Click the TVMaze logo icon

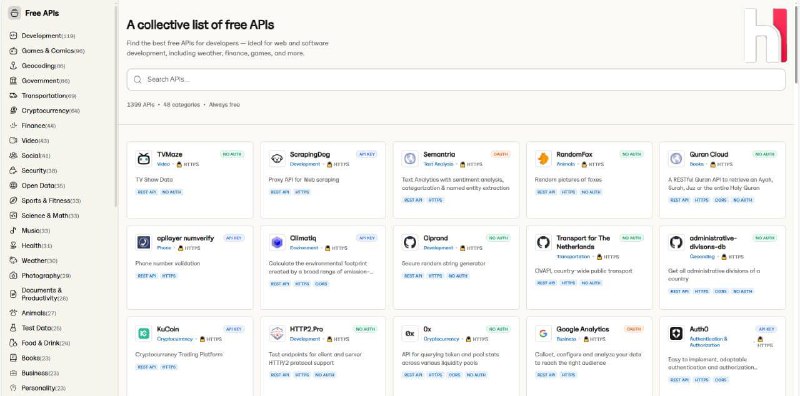tap(144, 159)
